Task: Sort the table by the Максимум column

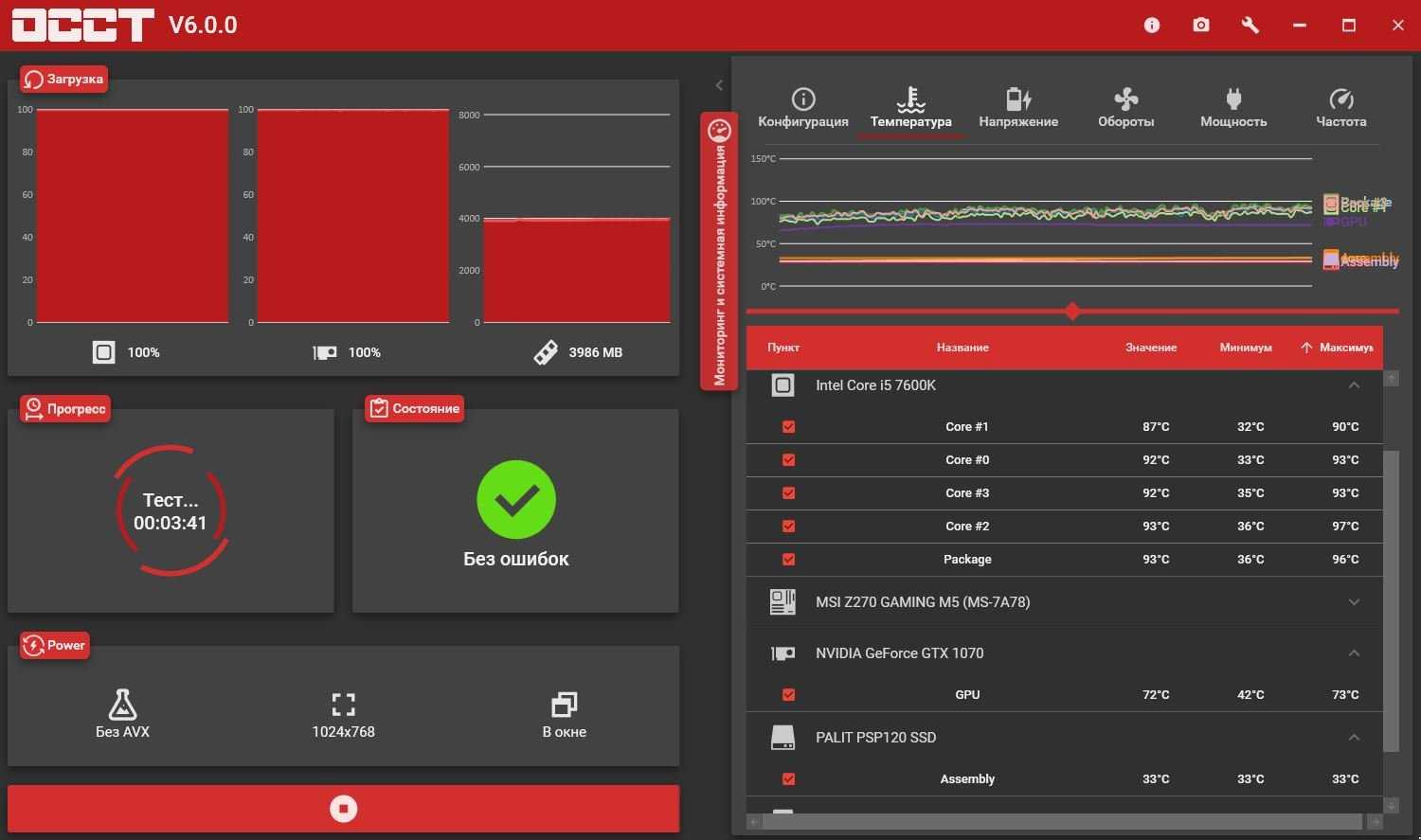Action: point(1345,348)
